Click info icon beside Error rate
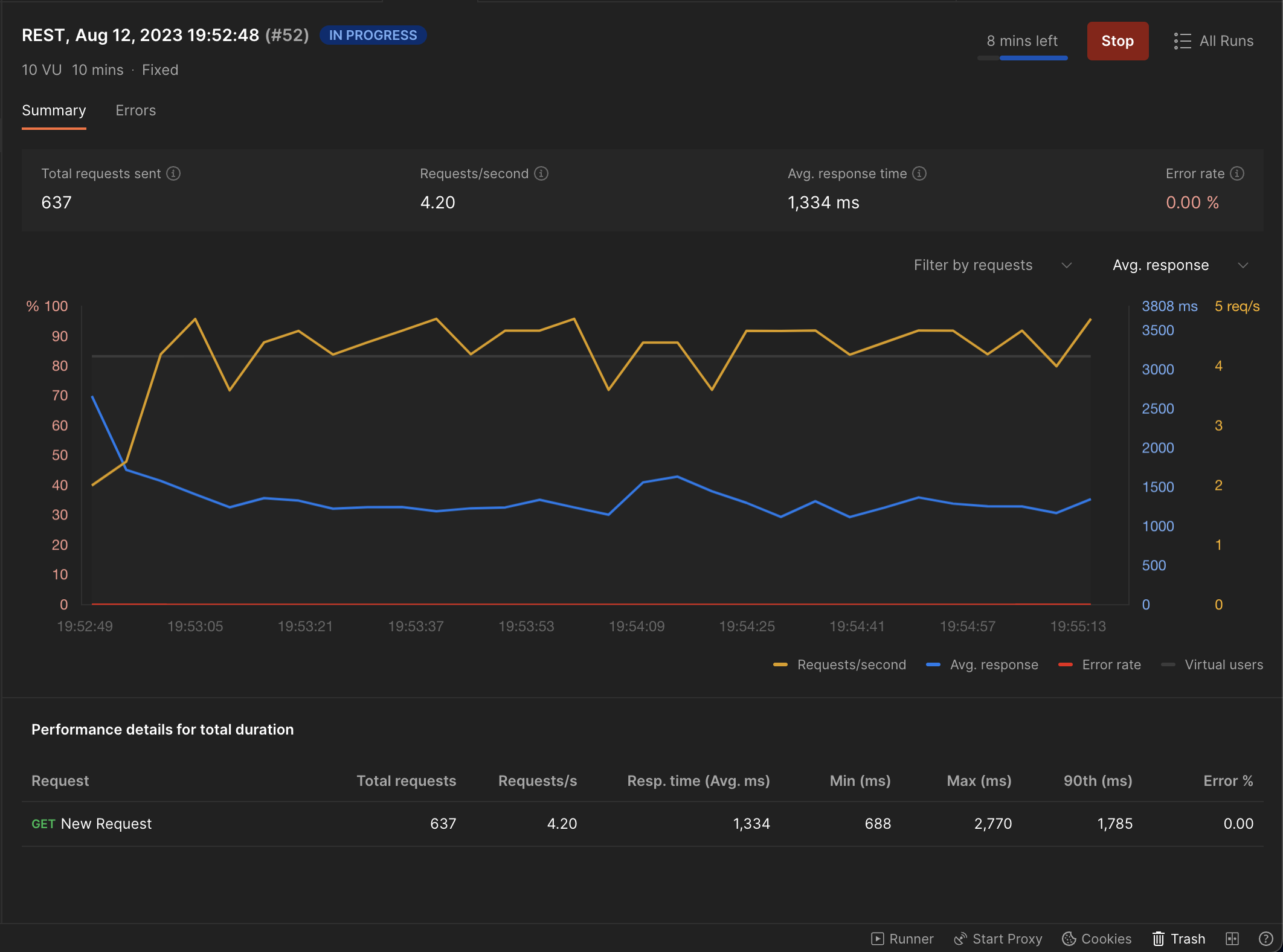Image resolution: width=1283 pixels, height=952 pixels. (x=1237, y=174)
